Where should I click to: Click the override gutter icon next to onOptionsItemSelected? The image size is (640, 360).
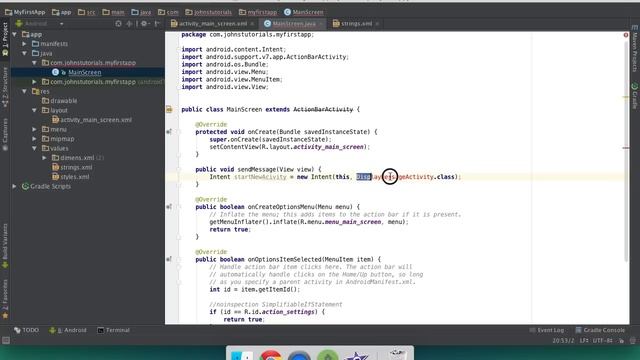[169, 259]
